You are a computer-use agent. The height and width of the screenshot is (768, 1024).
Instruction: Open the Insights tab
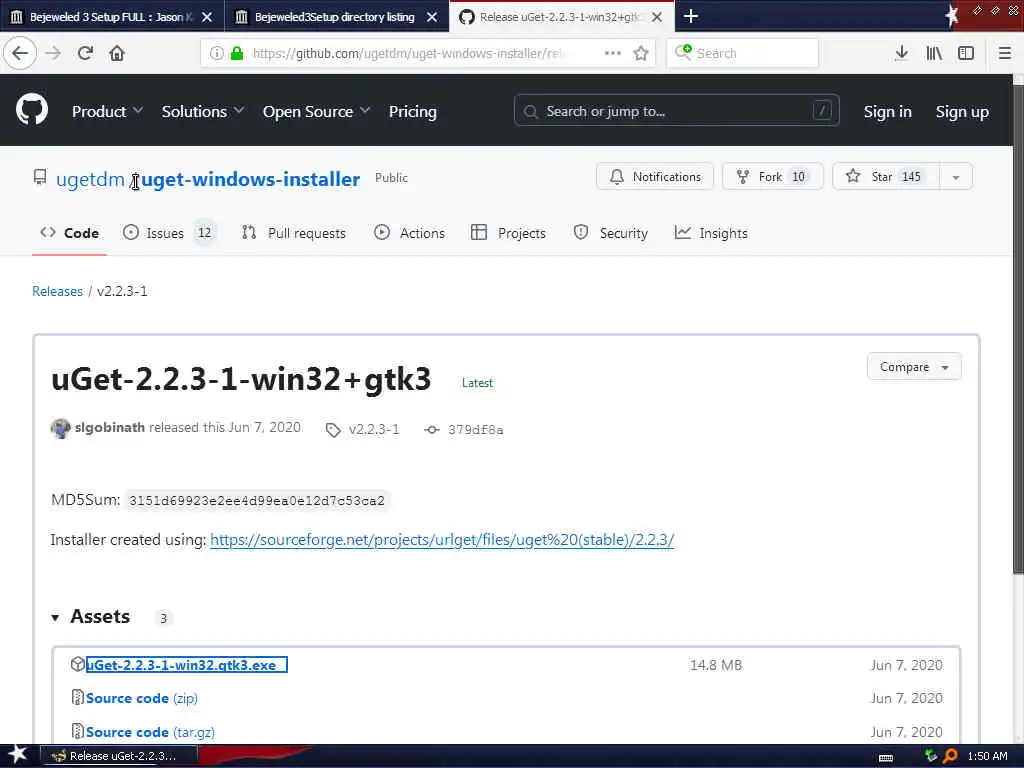pyautogui.click(x=711, y=233)
